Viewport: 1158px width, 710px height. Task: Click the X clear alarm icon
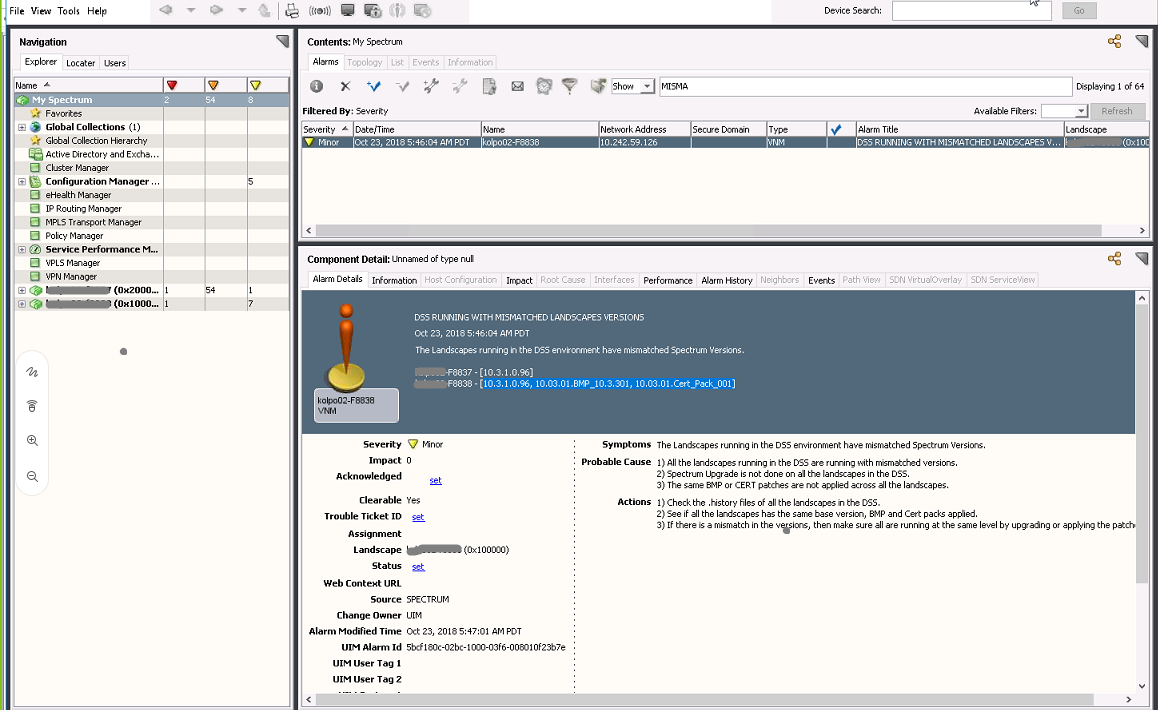(x=345, y=87)
